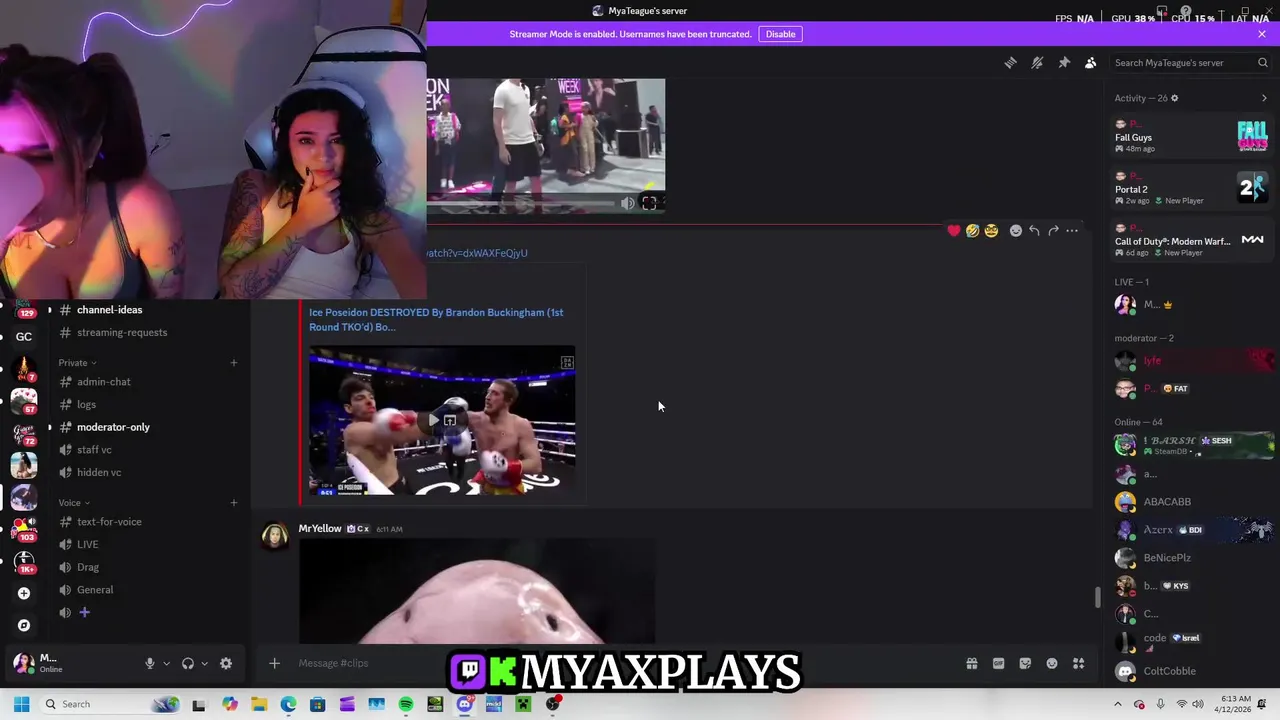
Task: Join the staff vc voice channel
Action: click(x=94, y=450)
